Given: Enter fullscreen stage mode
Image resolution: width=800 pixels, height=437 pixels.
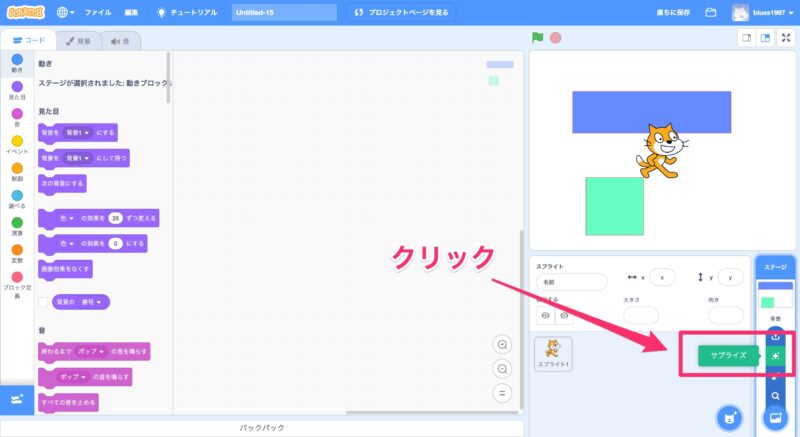Looking at the screenshot, I should click(785, 38).
